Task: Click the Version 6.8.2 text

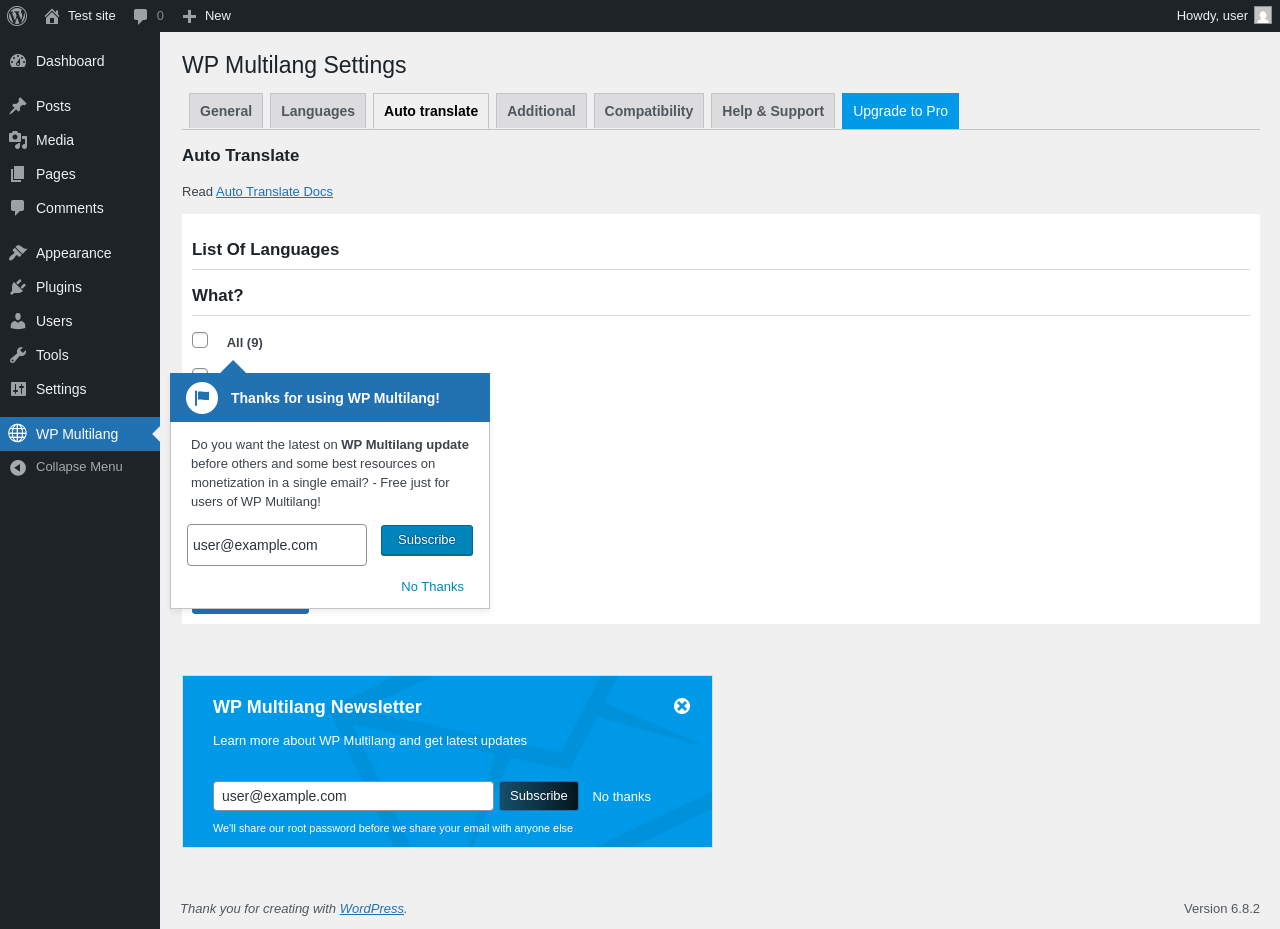Action: coord(1222,909)
